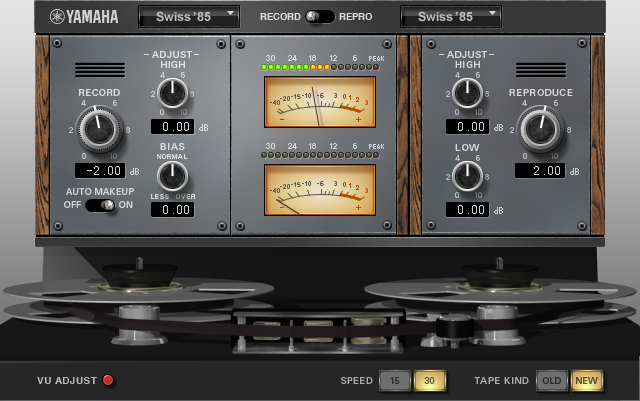Click the BIAS knob

172,176
